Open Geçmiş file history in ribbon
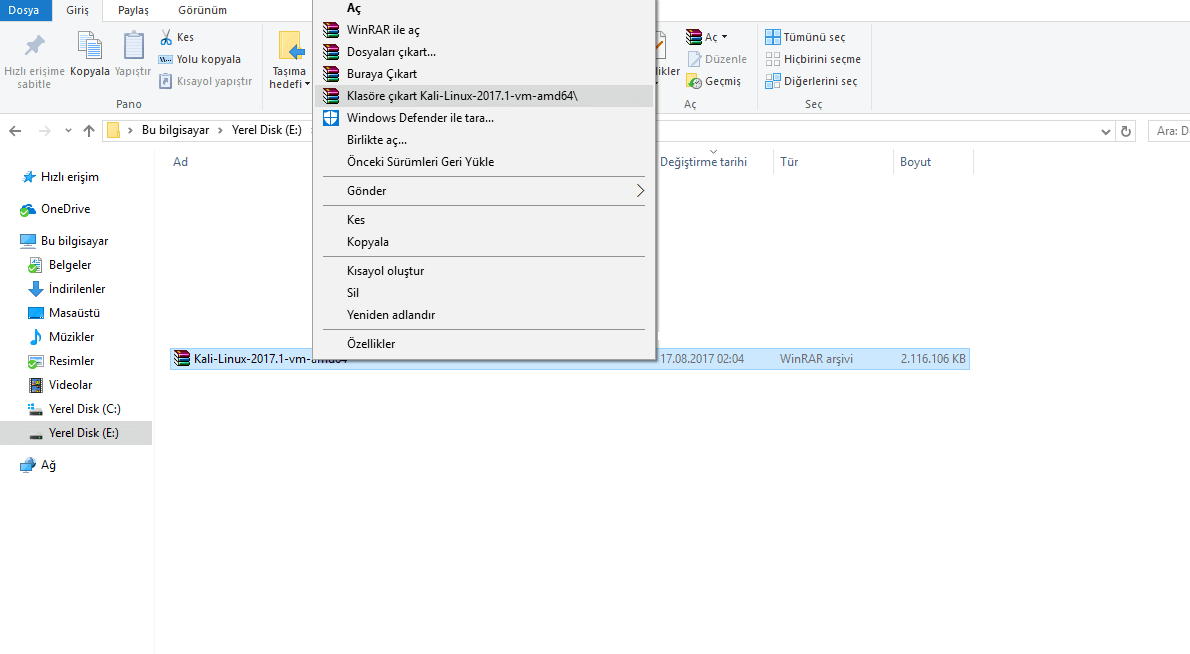 click(713, 81)
